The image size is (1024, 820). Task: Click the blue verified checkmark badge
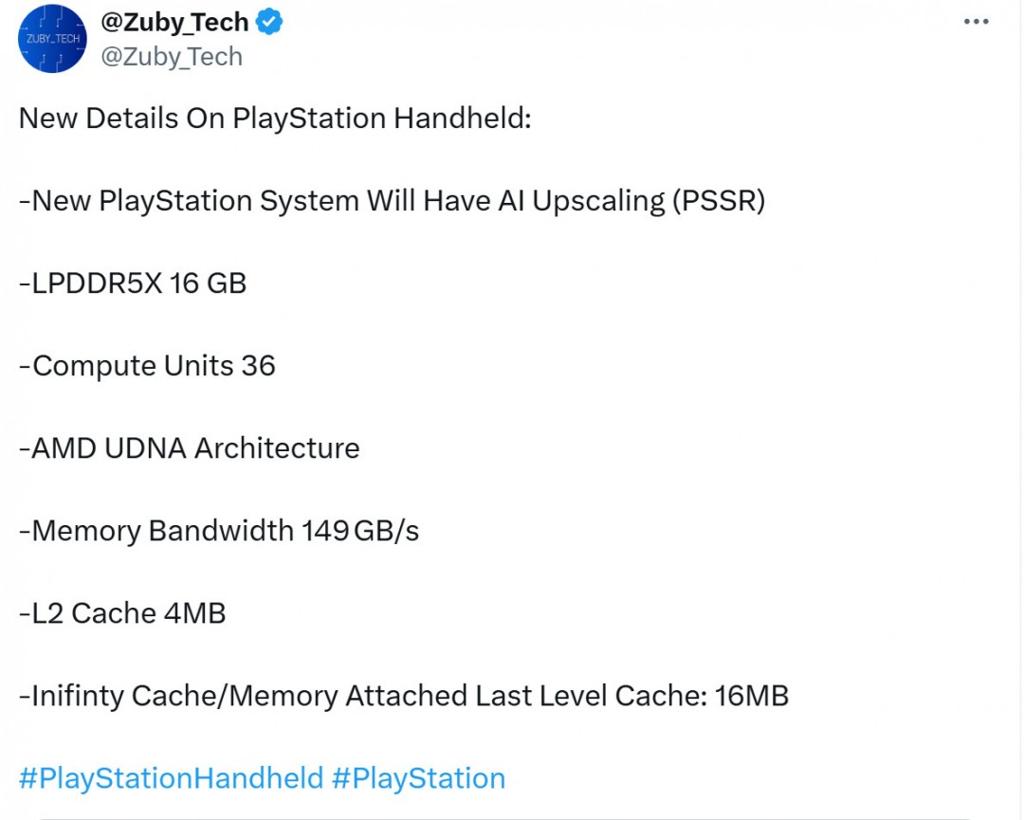click(x=270, y=24)
